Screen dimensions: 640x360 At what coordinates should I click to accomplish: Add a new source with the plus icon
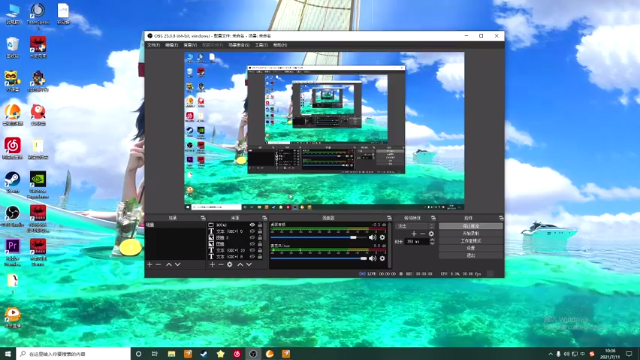pos(212,264)
